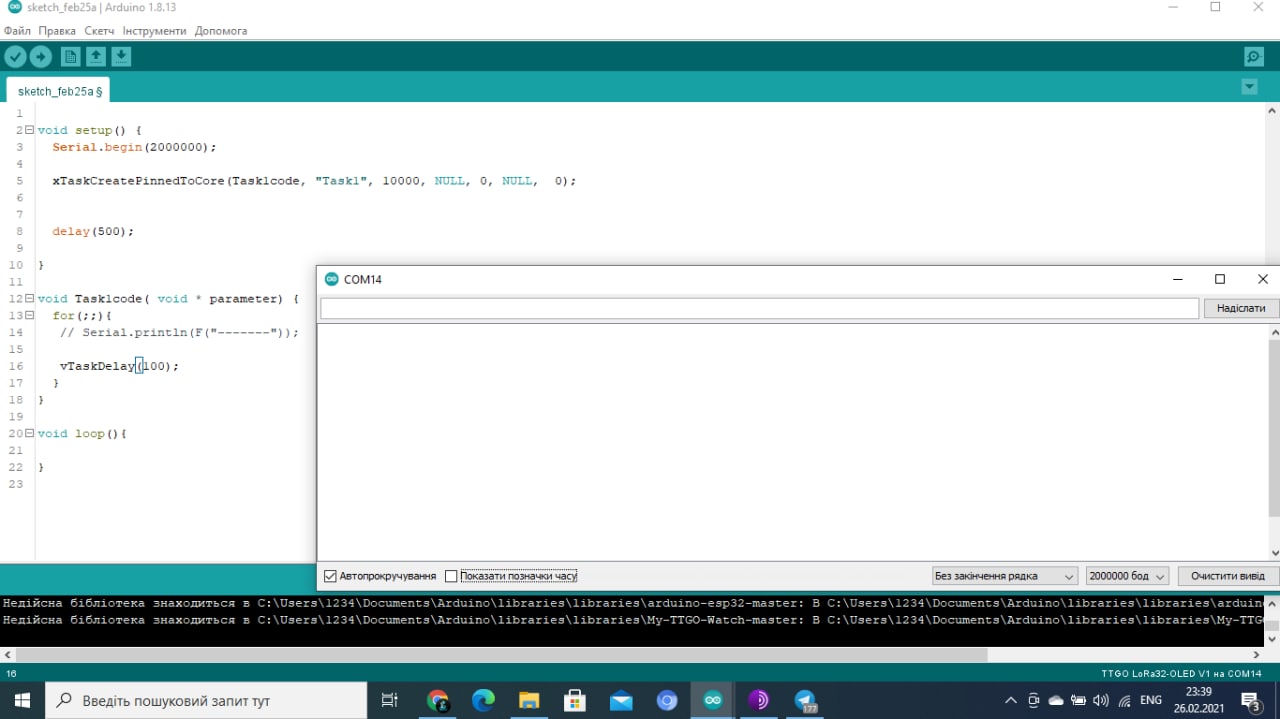Click the battery tray icon
The height and width of the screenshot is (719, 1280).
point(1078,700)
